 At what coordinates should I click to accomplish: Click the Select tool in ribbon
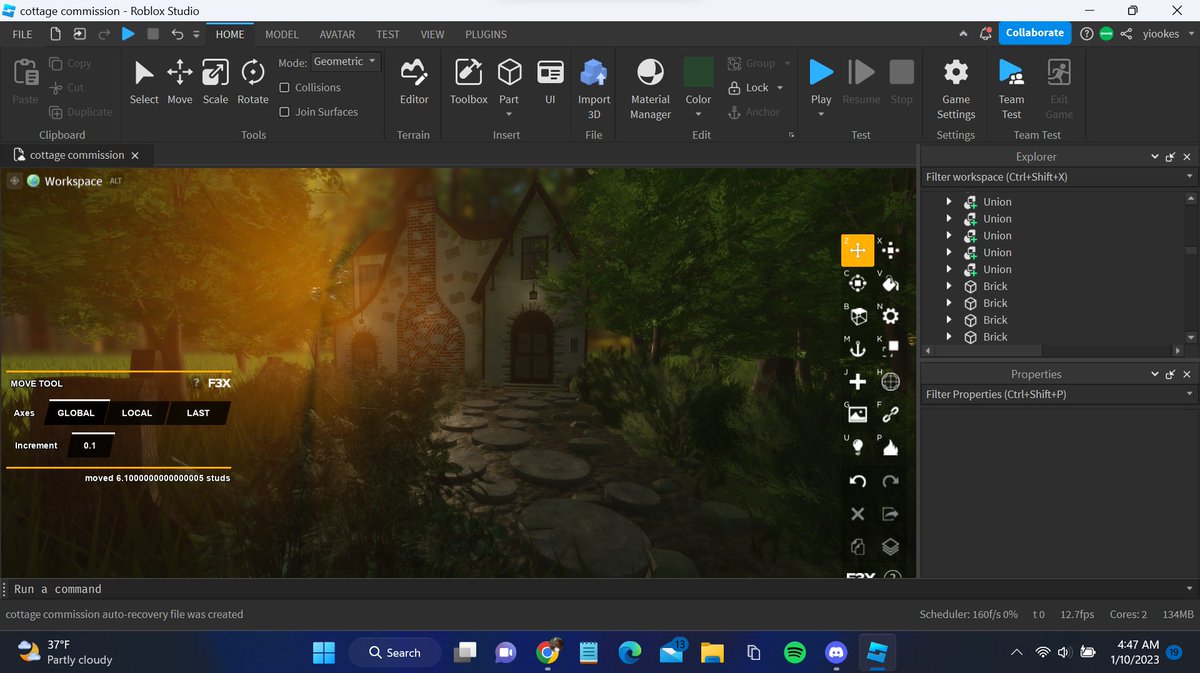[x=144, y=82]
